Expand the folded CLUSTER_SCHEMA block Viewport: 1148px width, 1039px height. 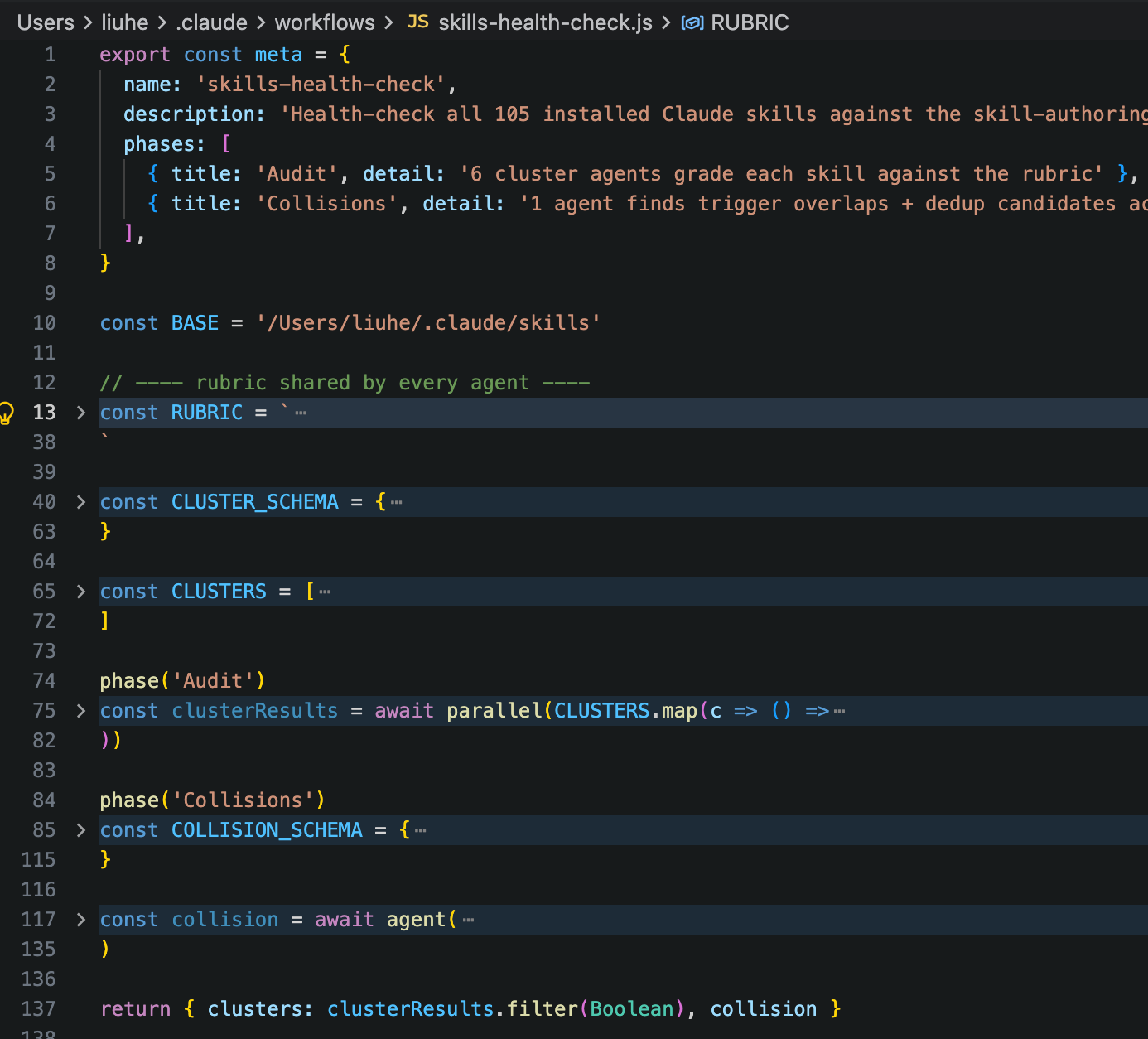click(x=80, y=502)
